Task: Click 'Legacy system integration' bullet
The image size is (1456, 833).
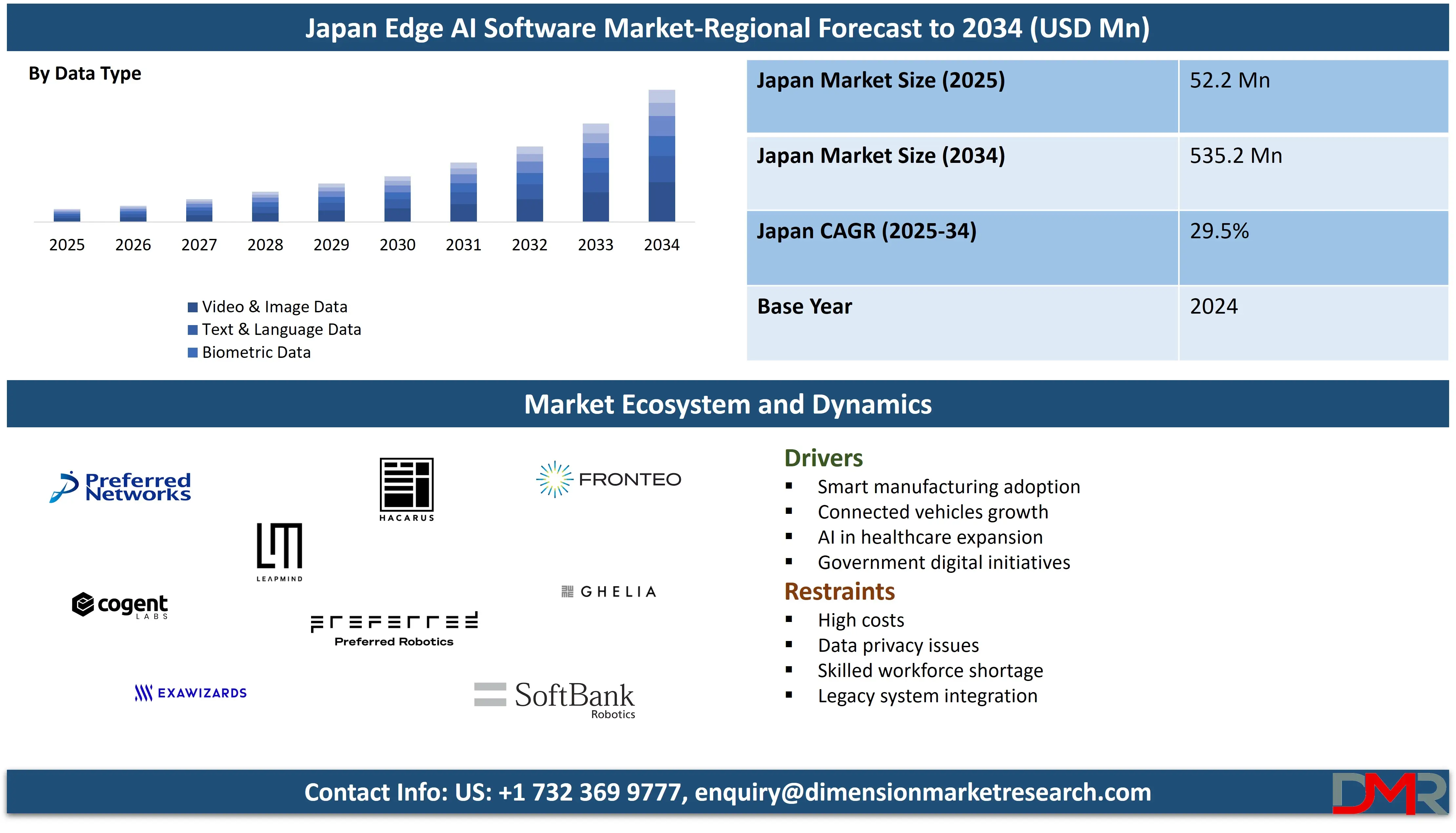Action: pos(927,696)
